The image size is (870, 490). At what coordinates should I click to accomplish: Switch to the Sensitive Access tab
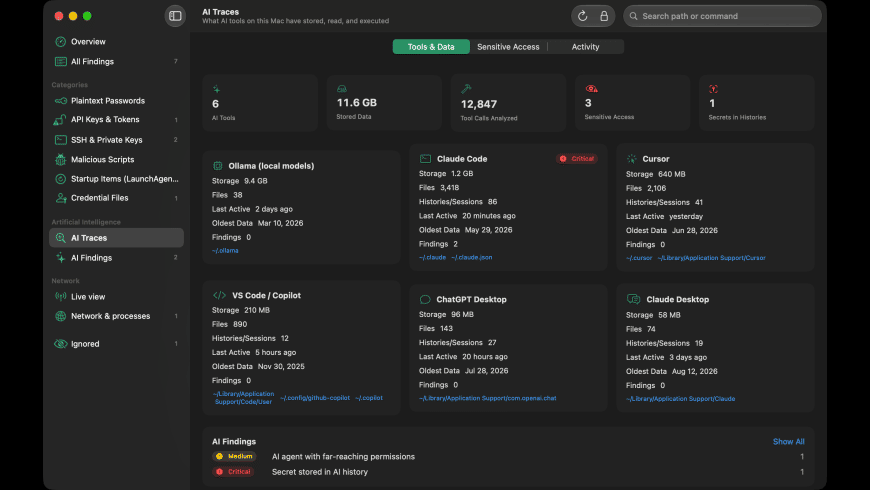point(508,47)
